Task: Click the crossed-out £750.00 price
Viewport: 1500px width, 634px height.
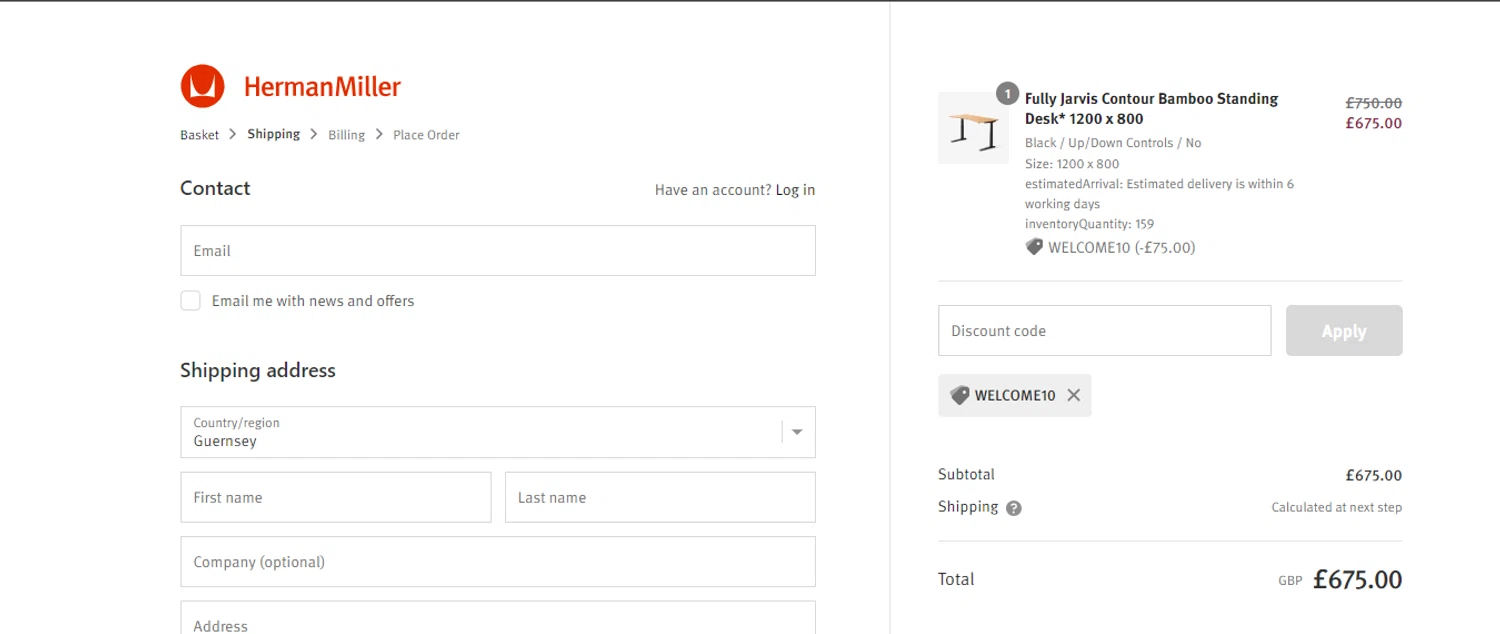Action: 1374,103
